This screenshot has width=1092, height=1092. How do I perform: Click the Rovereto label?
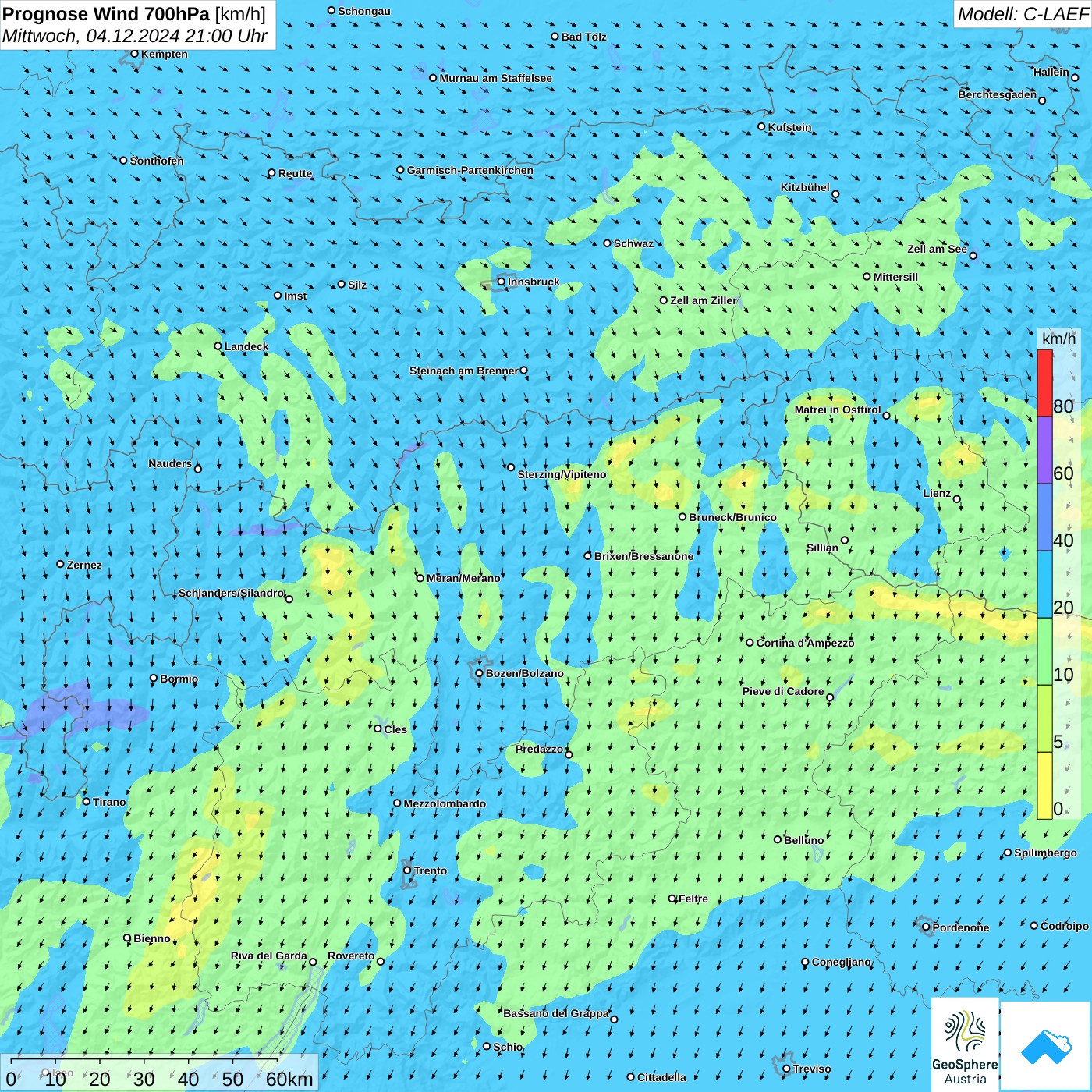pyautogui.click(x=351, y=955)
